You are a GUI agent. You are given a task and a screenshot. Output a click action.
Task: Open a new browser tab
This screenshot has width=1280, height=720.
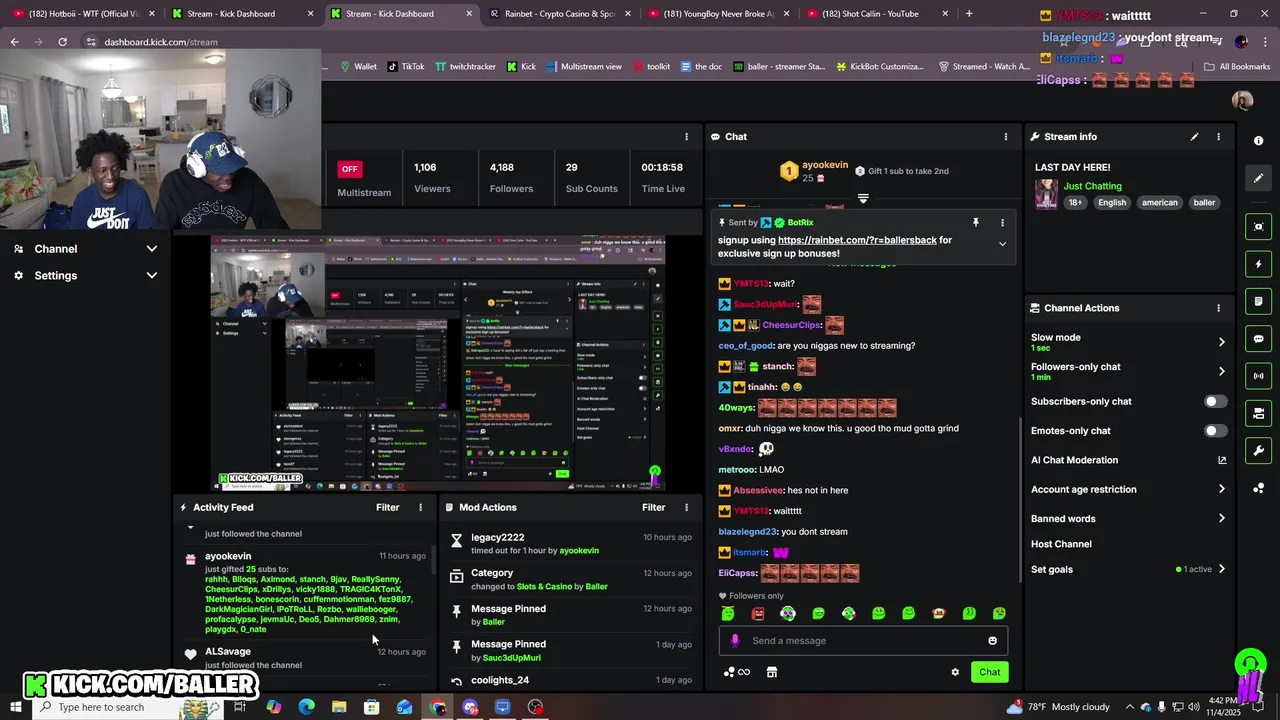[x=969, y=14]
